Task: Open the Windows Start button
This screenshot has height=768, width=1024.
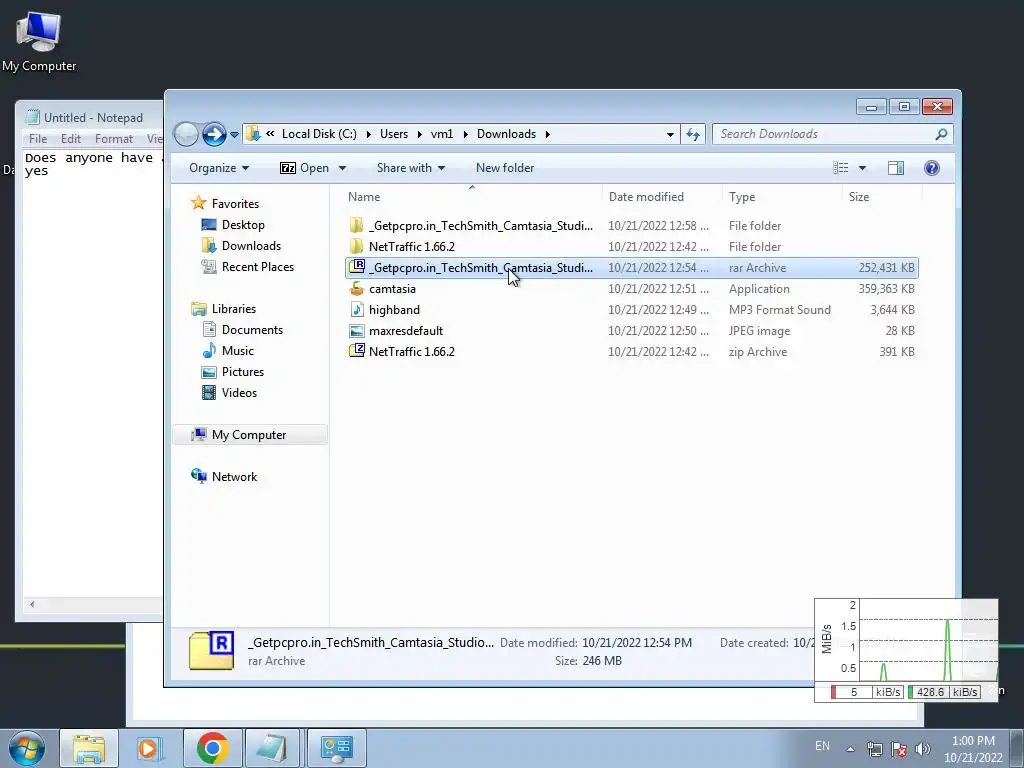Action: point(27,748)
